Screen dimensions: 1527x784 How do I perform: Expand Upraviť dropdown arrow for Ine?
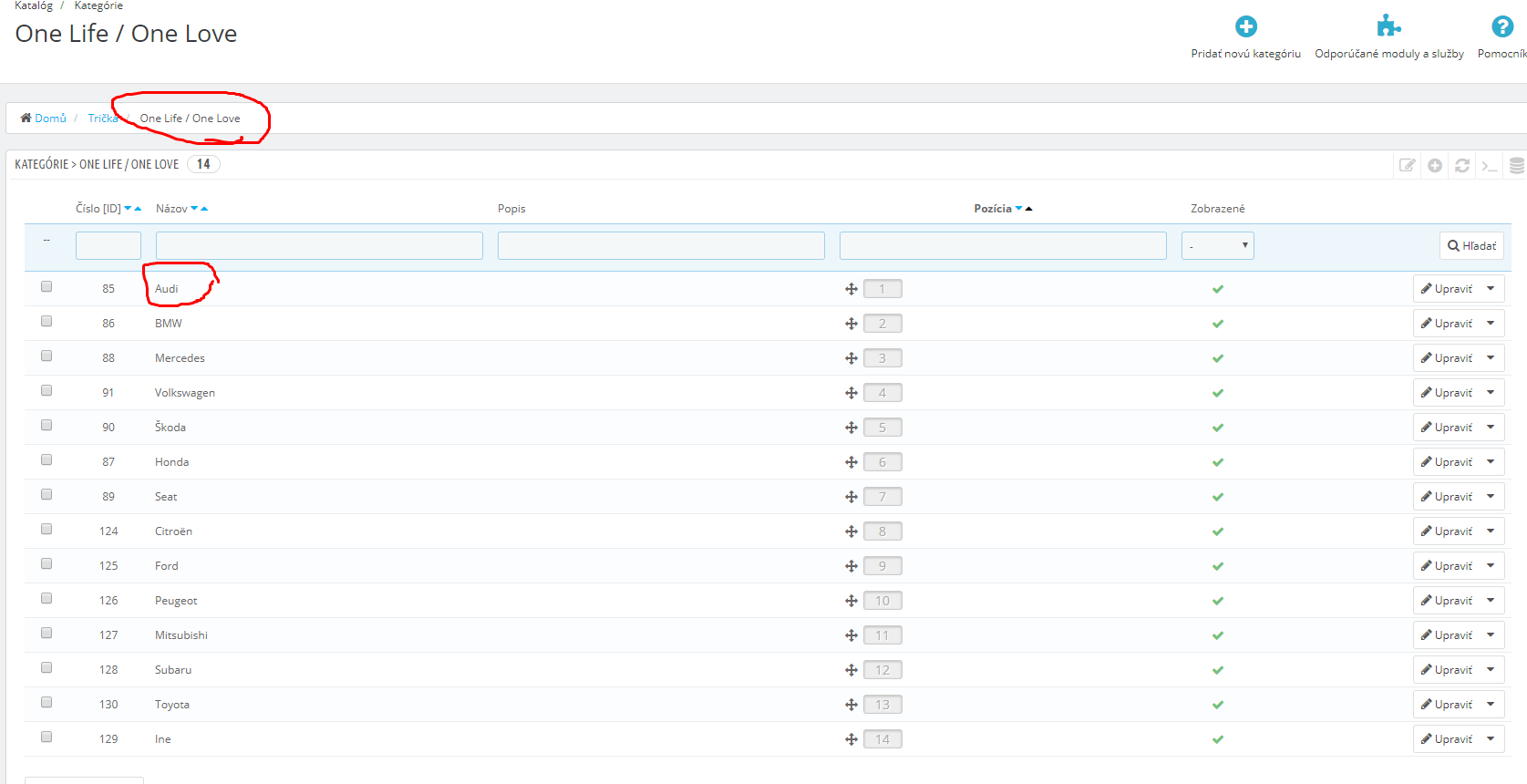click(1491, 739)
